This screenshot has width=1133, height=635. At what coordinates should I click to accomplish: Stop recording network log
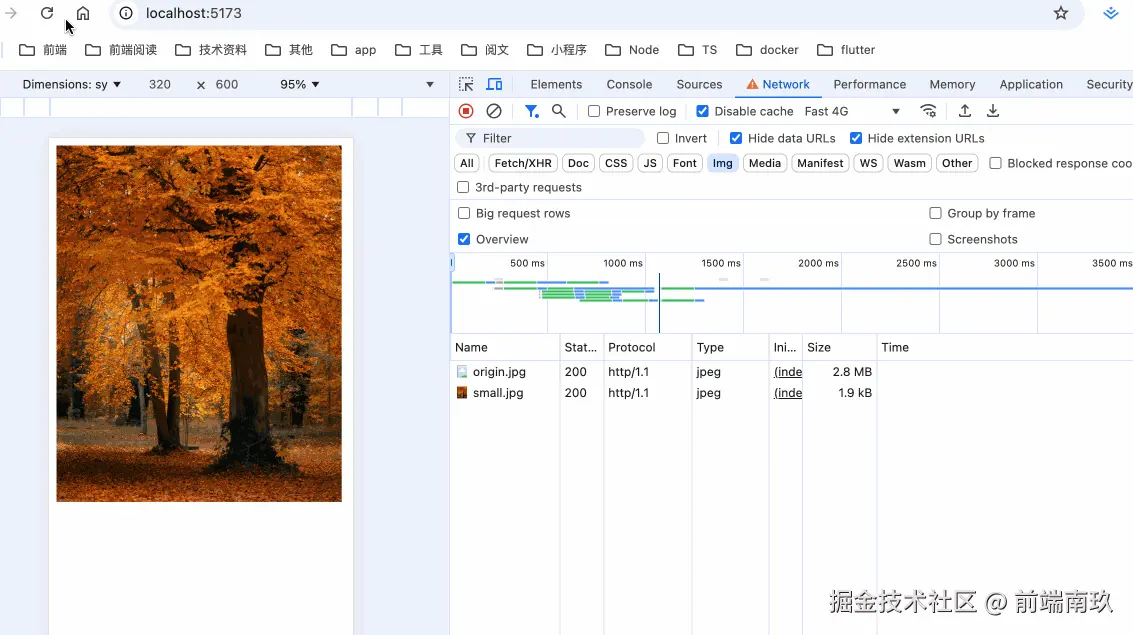466,111
